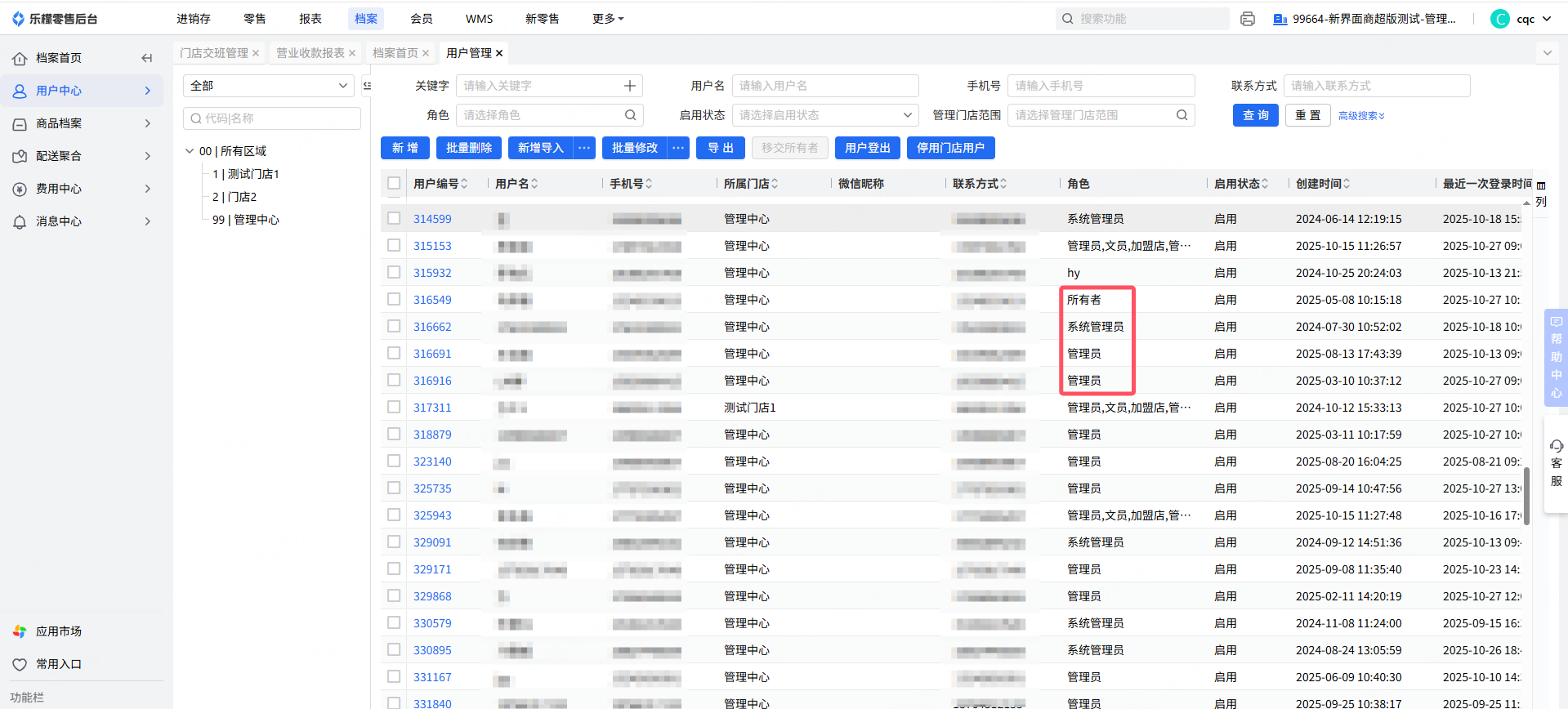
Task: Check the row checkbox for user 329091
Action: (394, 542)
